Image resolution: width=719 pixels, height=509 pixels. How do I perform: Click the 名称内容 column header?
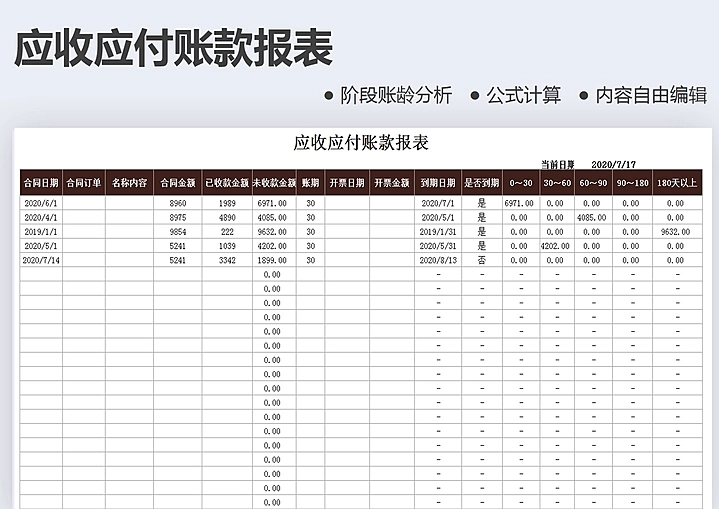coord(129,183)
